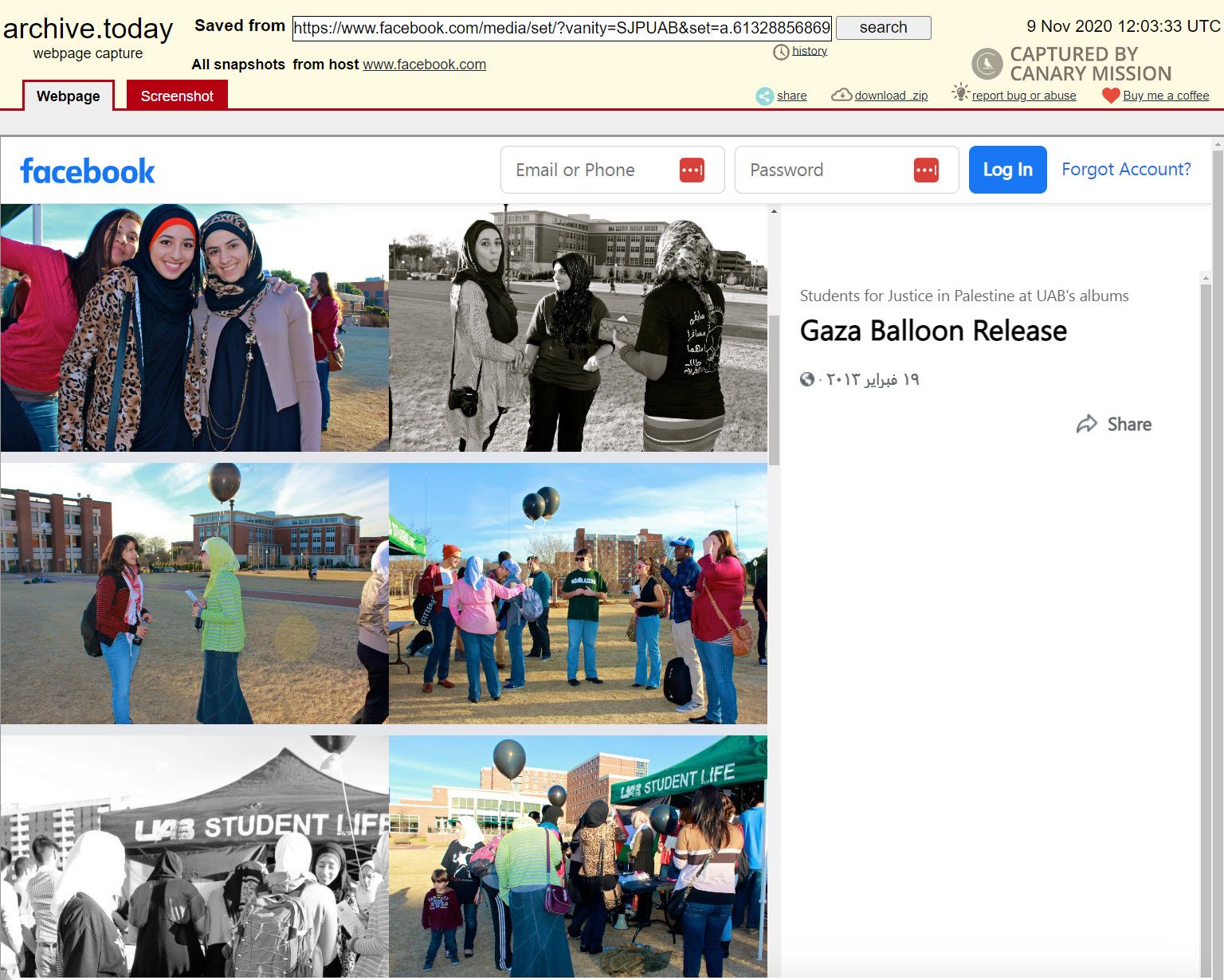The height and width of the screenshot is (980, 1224).
Task: Click the search button beside URL
Action: coord(883,28)
